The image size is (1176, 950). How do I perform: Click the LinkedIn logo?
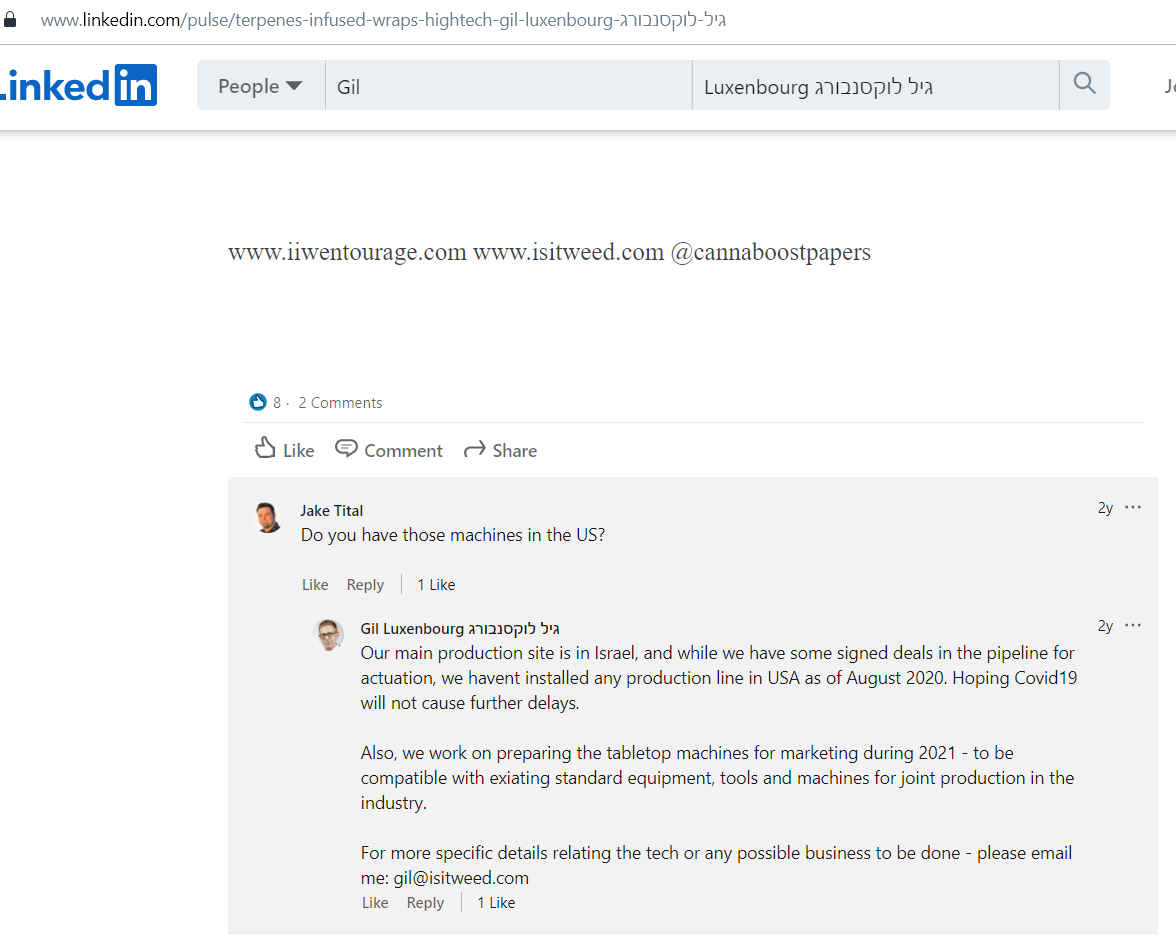click(x=78, y=85)
